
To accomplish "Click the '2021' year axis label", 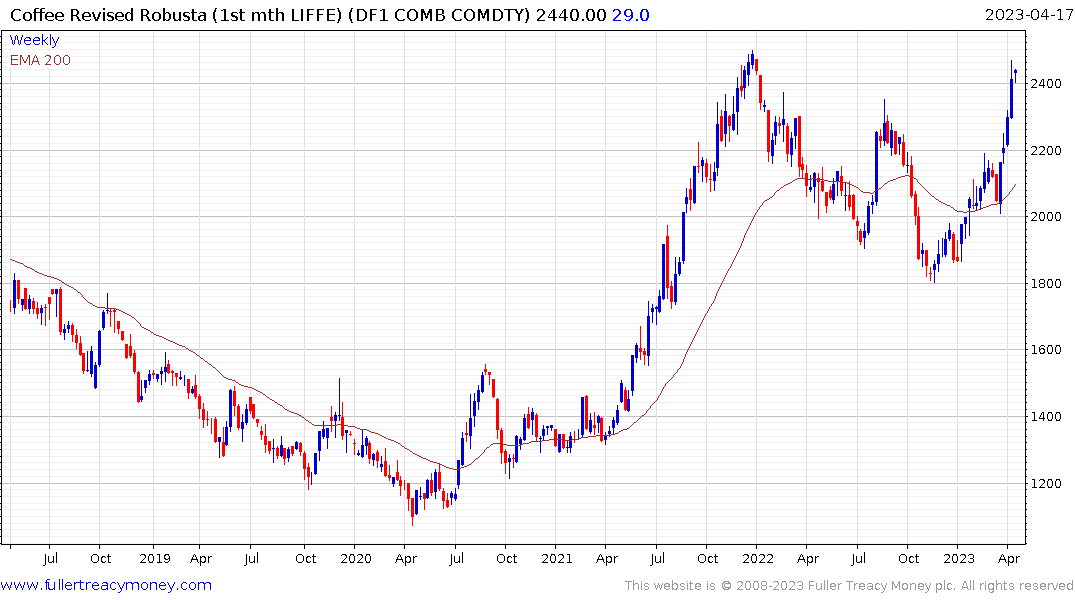I will point(557,558).
